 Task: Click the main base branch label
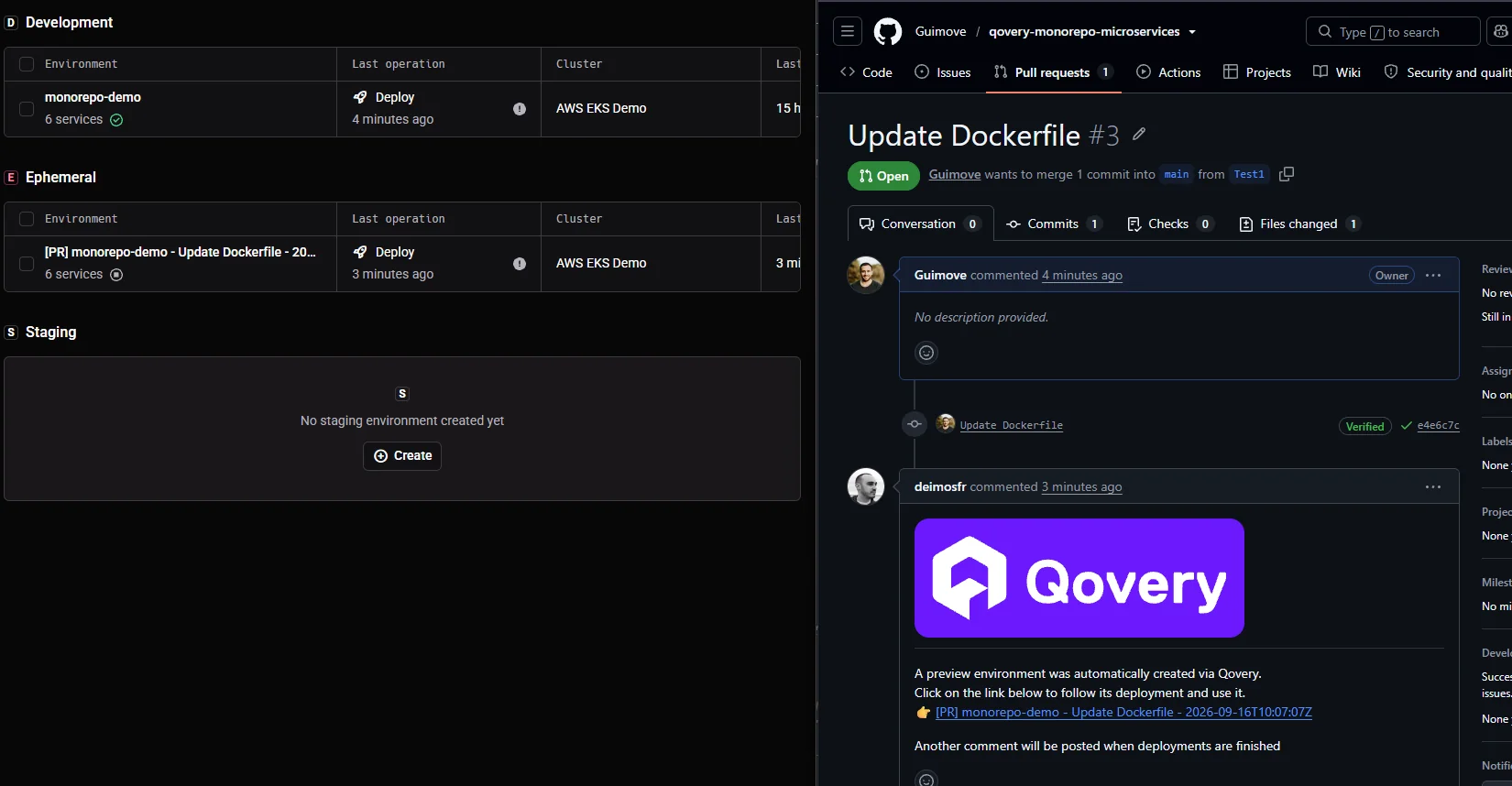click(x=1177, y=174)
